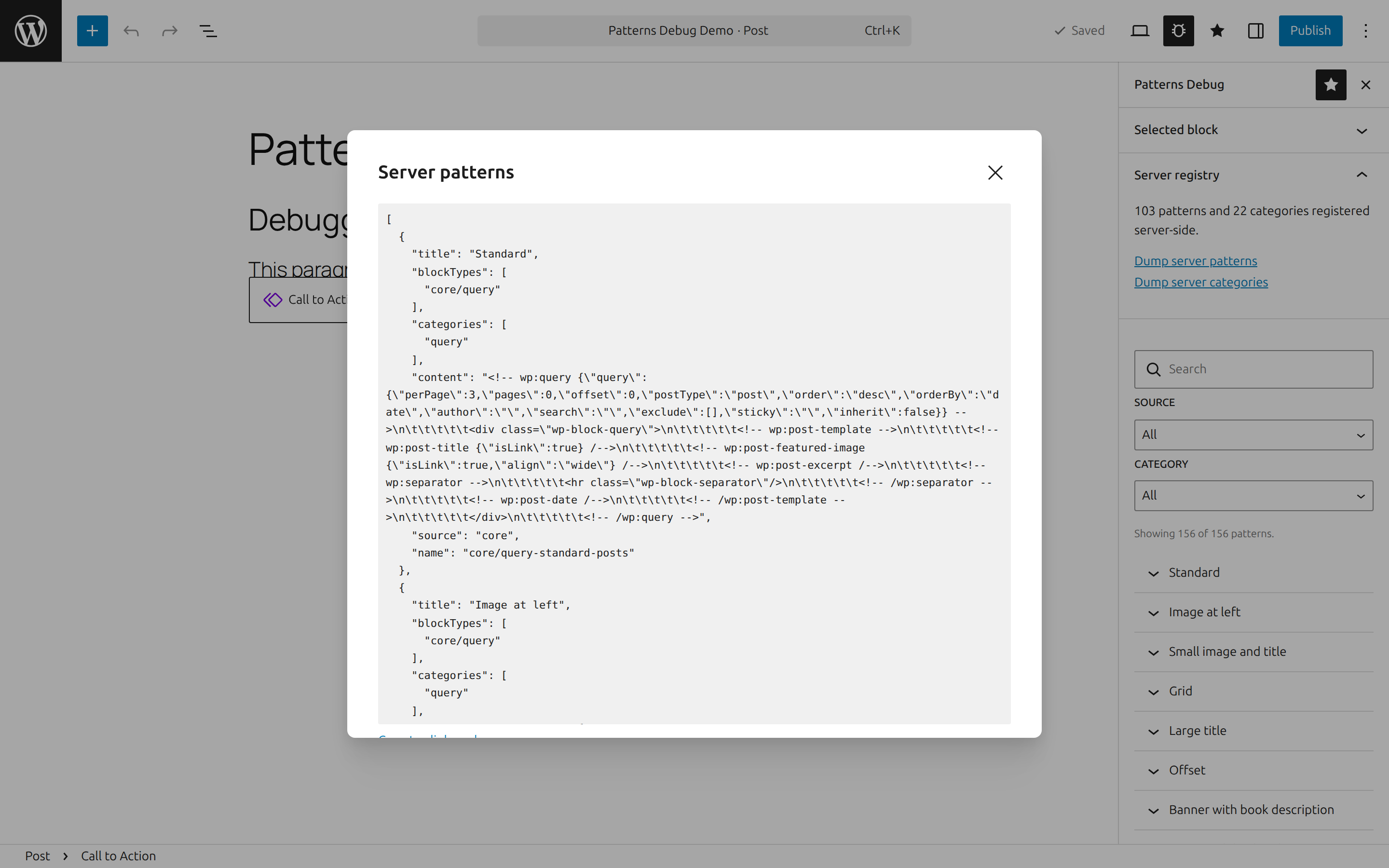Close the Server patterns modal
Screen dimensions: 1389x868
pyautogui.click(x=995, y=173)
